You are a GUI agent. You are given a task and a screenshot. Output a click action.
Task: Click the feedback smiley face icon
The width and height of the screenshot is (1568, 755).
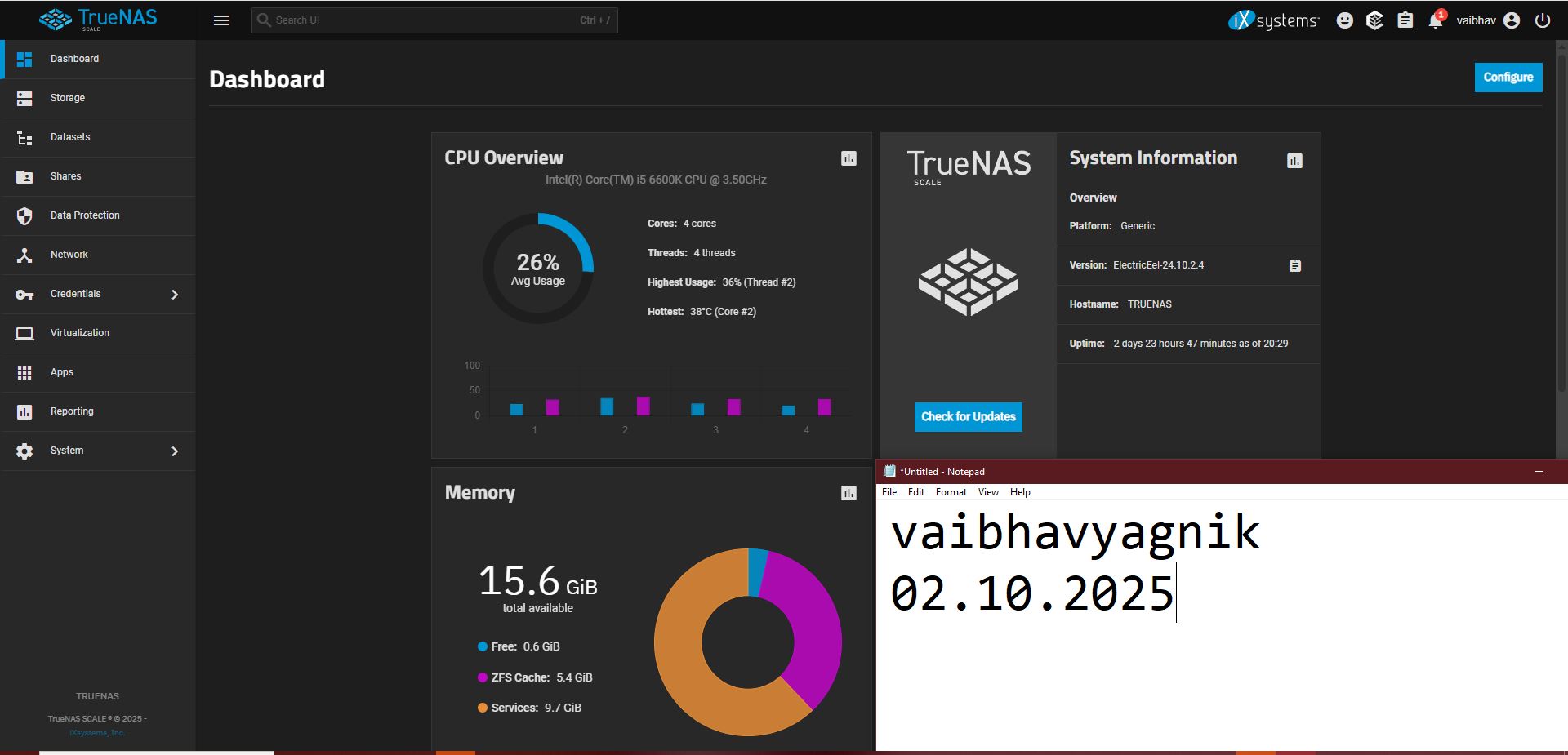pyautogui.click(x=1344, y=20)
